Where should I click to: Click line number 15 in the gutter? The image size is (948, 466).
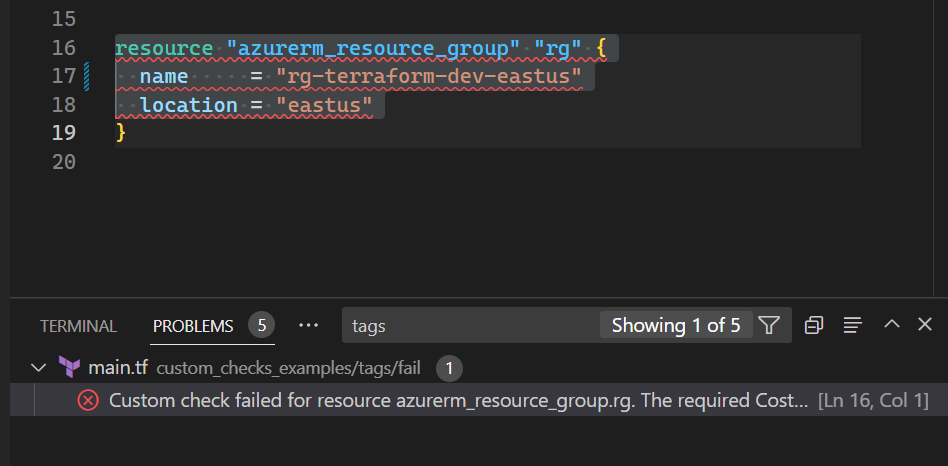[x=63, y=19]
